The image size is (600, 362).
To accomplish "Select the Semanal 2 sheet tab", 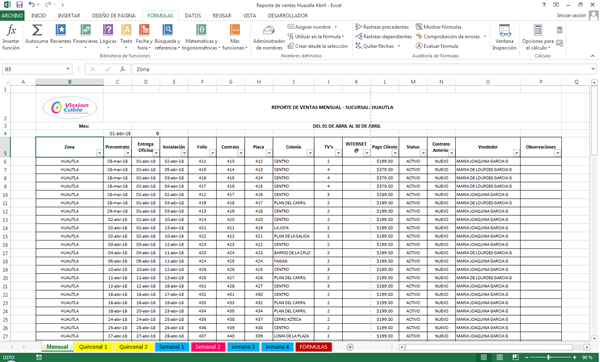I will (208, 347).
